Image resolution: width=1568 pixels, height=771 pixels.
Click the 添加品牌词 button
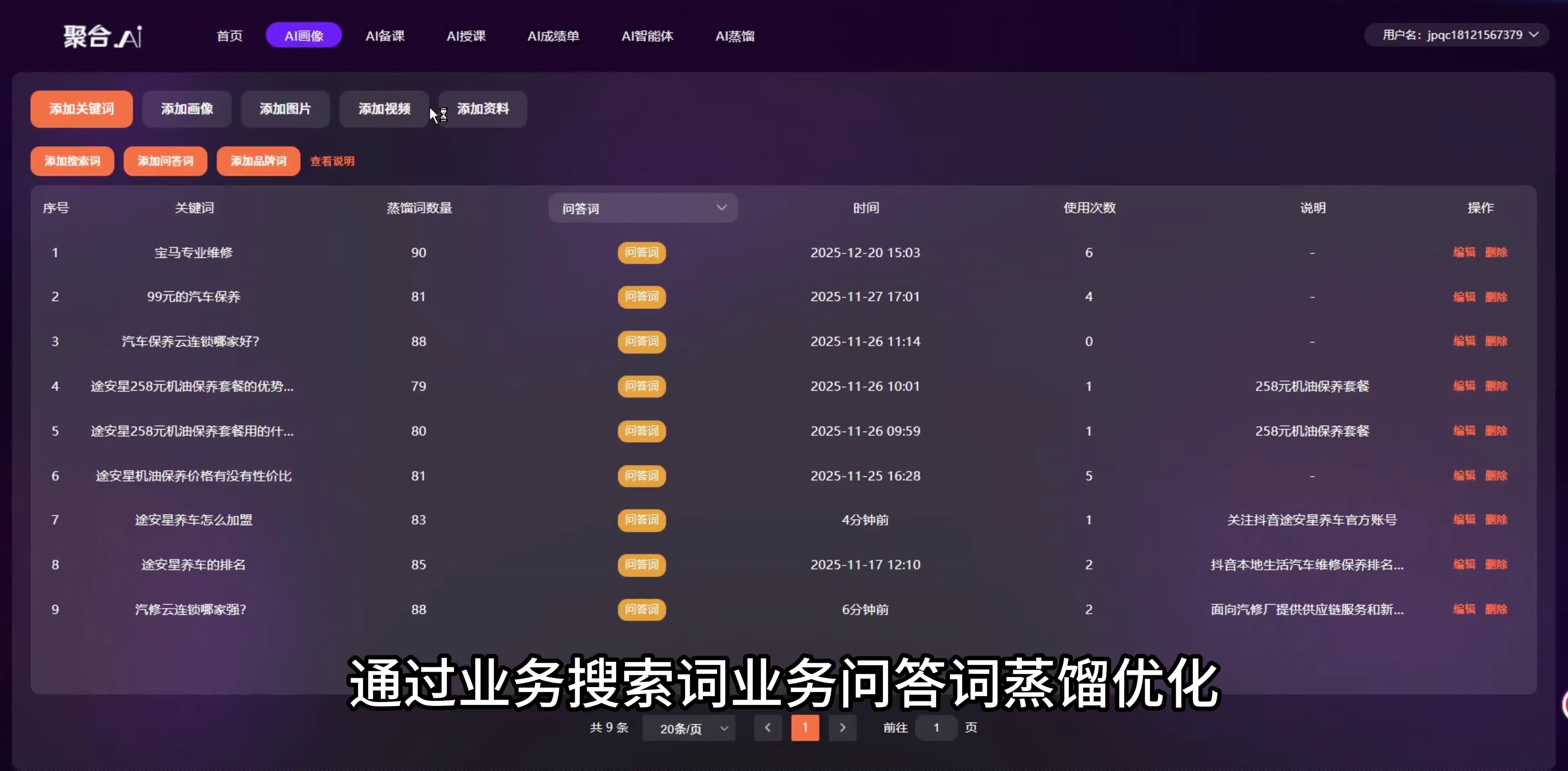(x=258, y=161)
